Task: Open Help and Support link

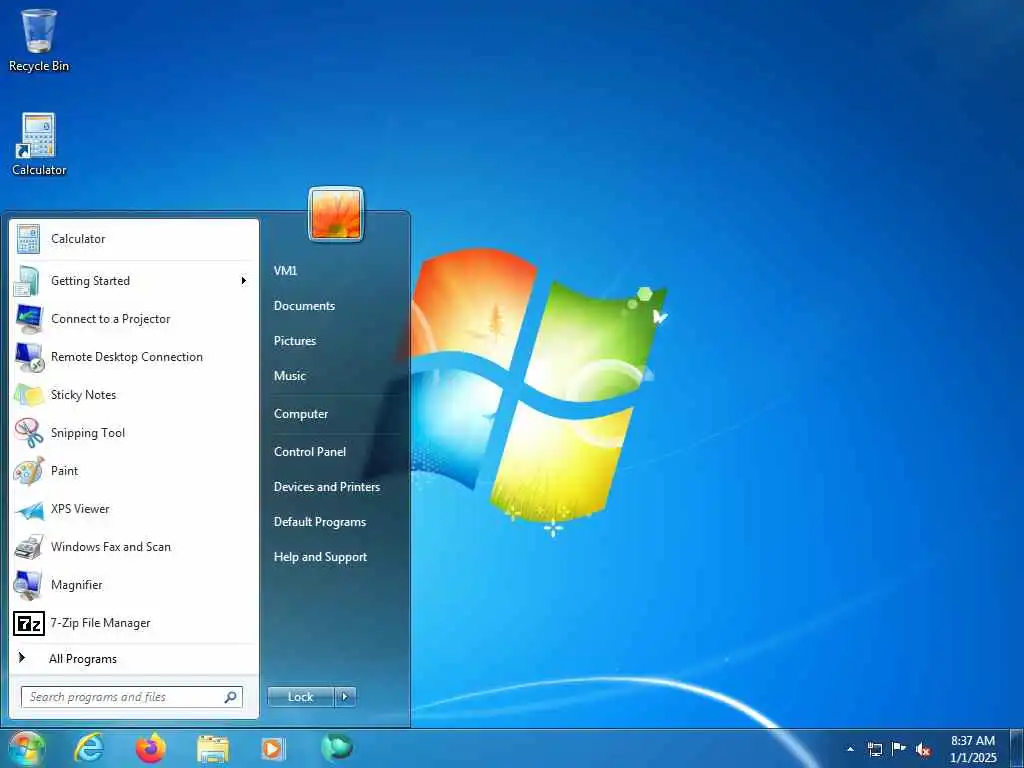Action: (x=320, y=557)
